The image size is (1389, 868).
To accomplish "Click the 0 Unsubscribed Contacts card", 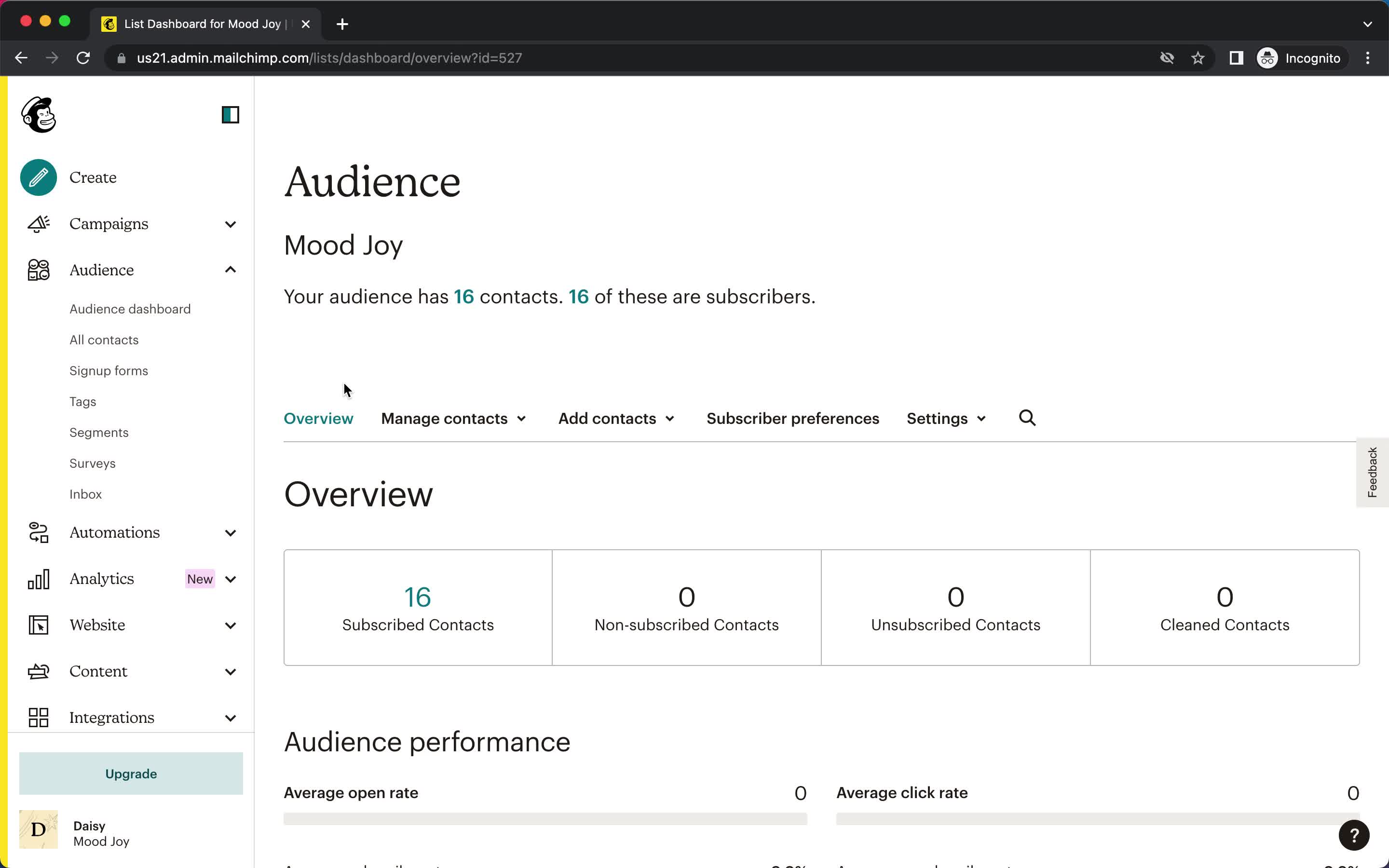I will (955, 608).
